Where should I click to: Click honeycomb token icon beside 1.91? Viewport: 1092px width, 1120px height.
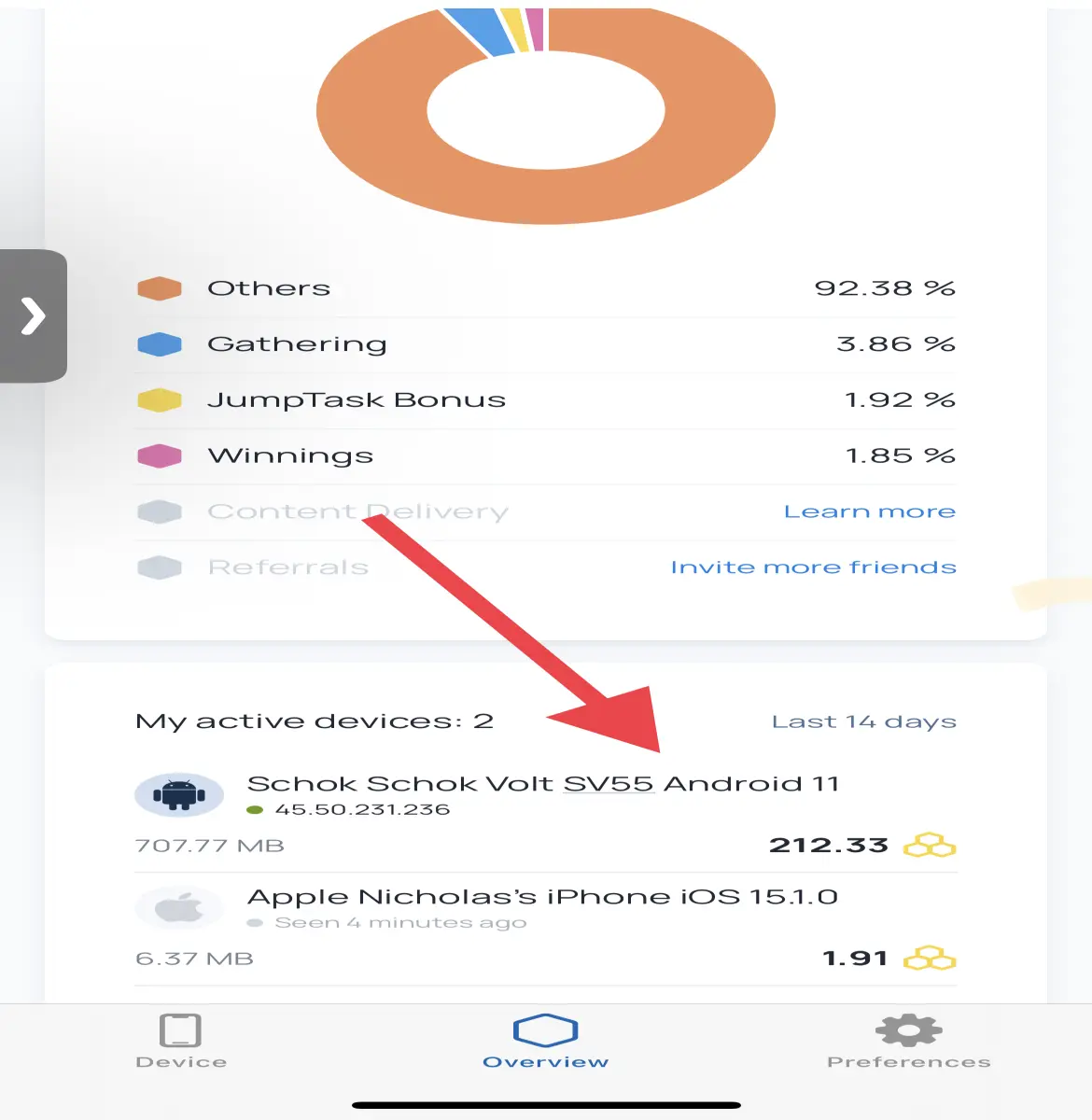click(x=930, y=959)
